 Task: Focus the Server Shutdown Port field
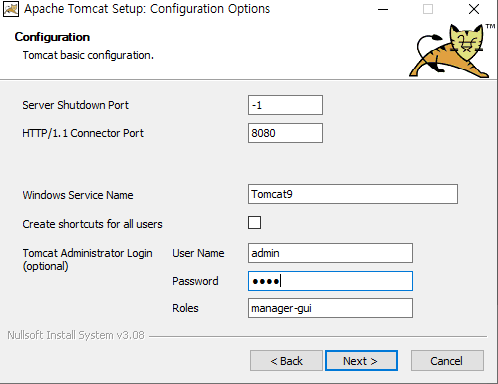point(285,105)
